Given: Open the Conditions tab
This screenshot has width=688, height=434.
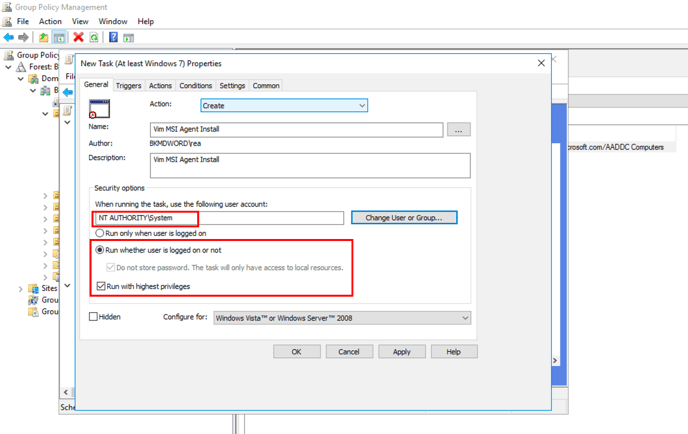Looking at the screenshot, I should 195,86.
